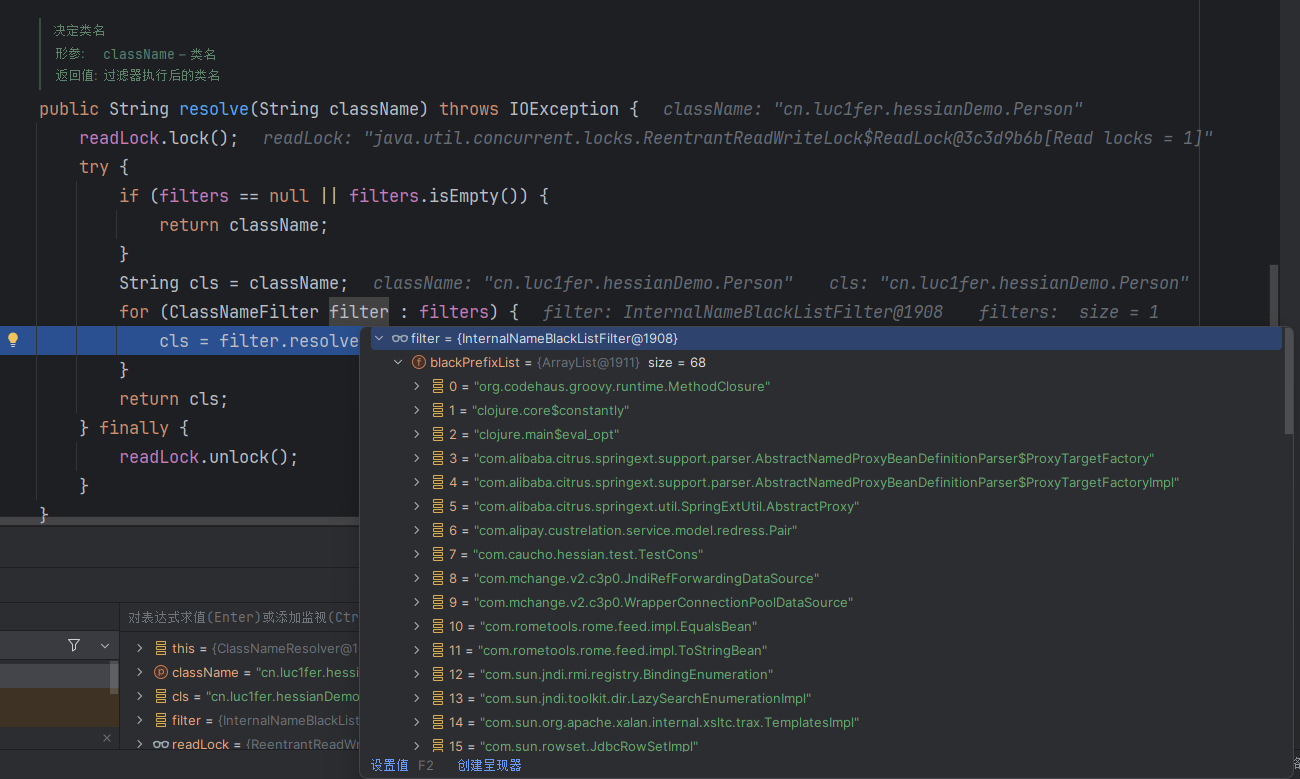The width and height of the screenshot is (1300, 779).
Task: Click the element icon of entry 7
Action: coord(438,554)
